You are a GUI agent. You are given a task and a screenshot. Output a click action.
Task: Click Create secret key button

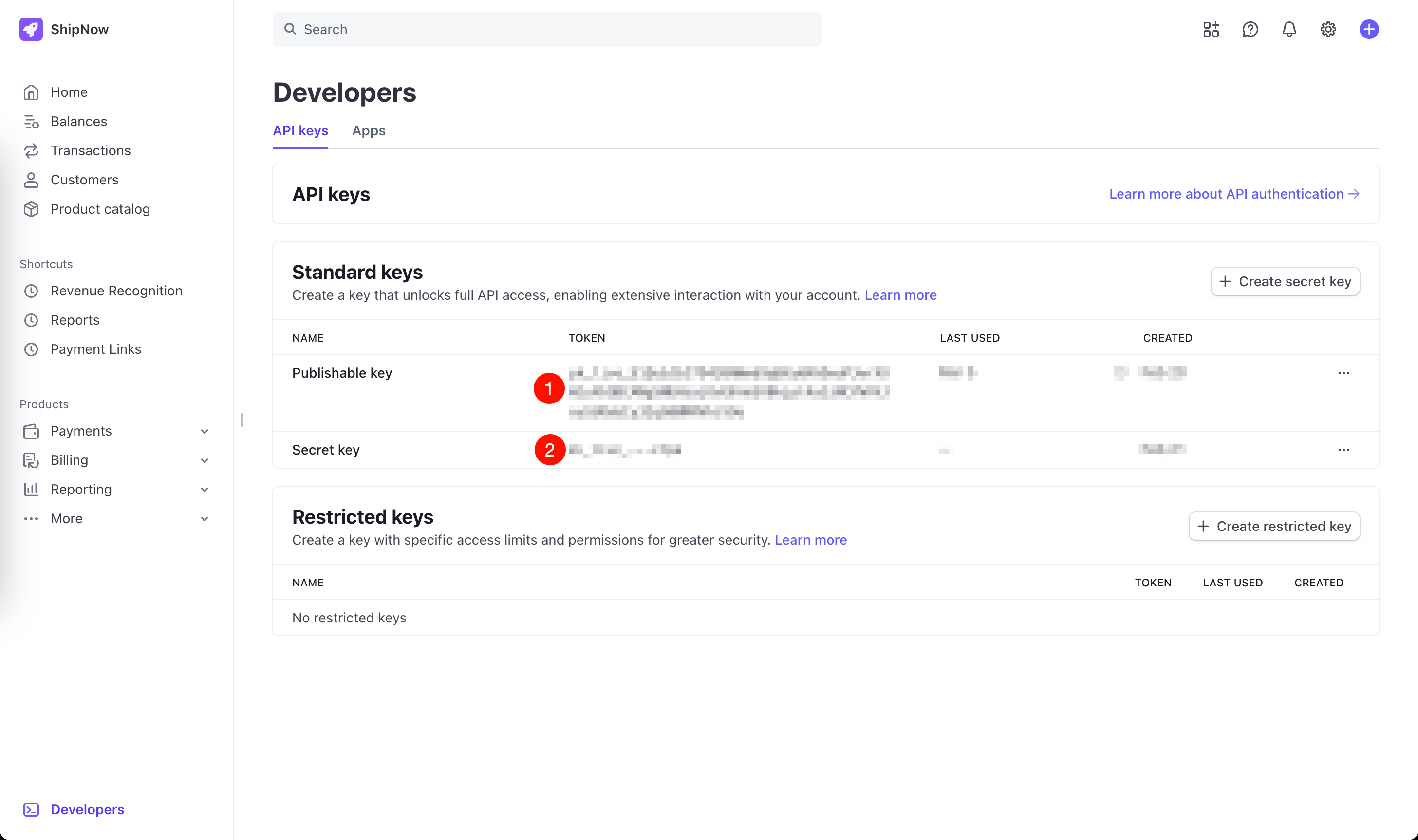[x=1285, y=281]
